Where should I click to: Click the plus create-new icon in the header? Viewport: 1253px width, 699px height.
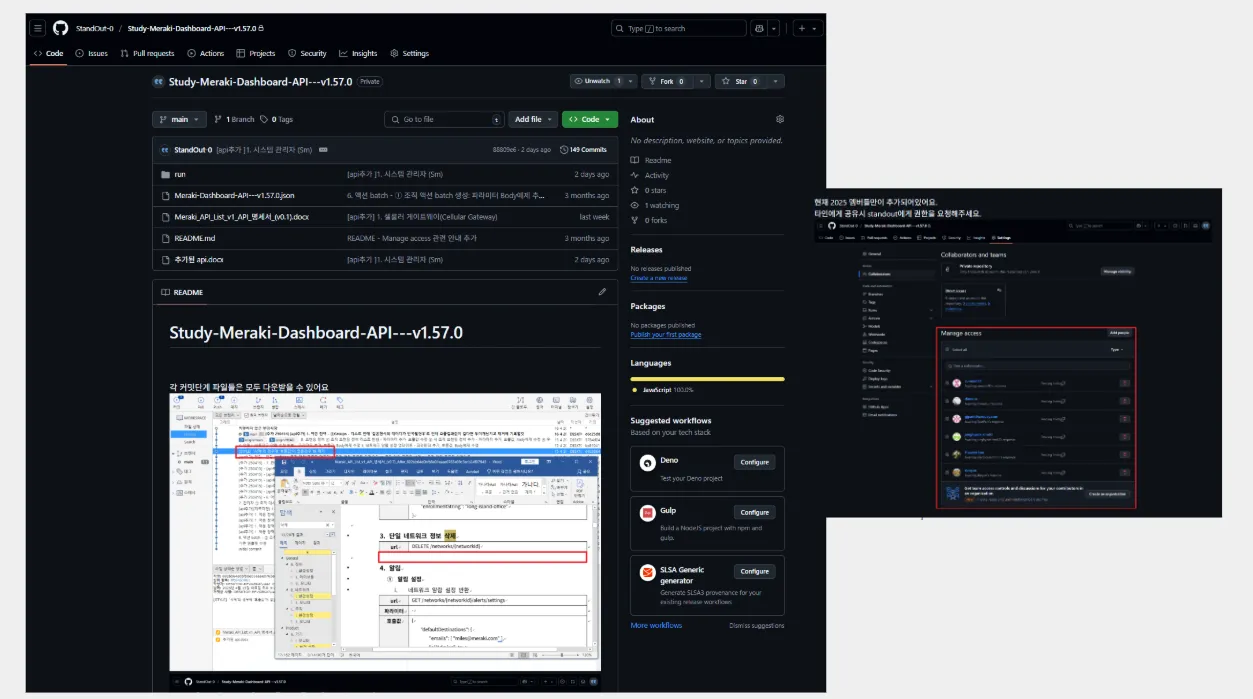point(803,28)
